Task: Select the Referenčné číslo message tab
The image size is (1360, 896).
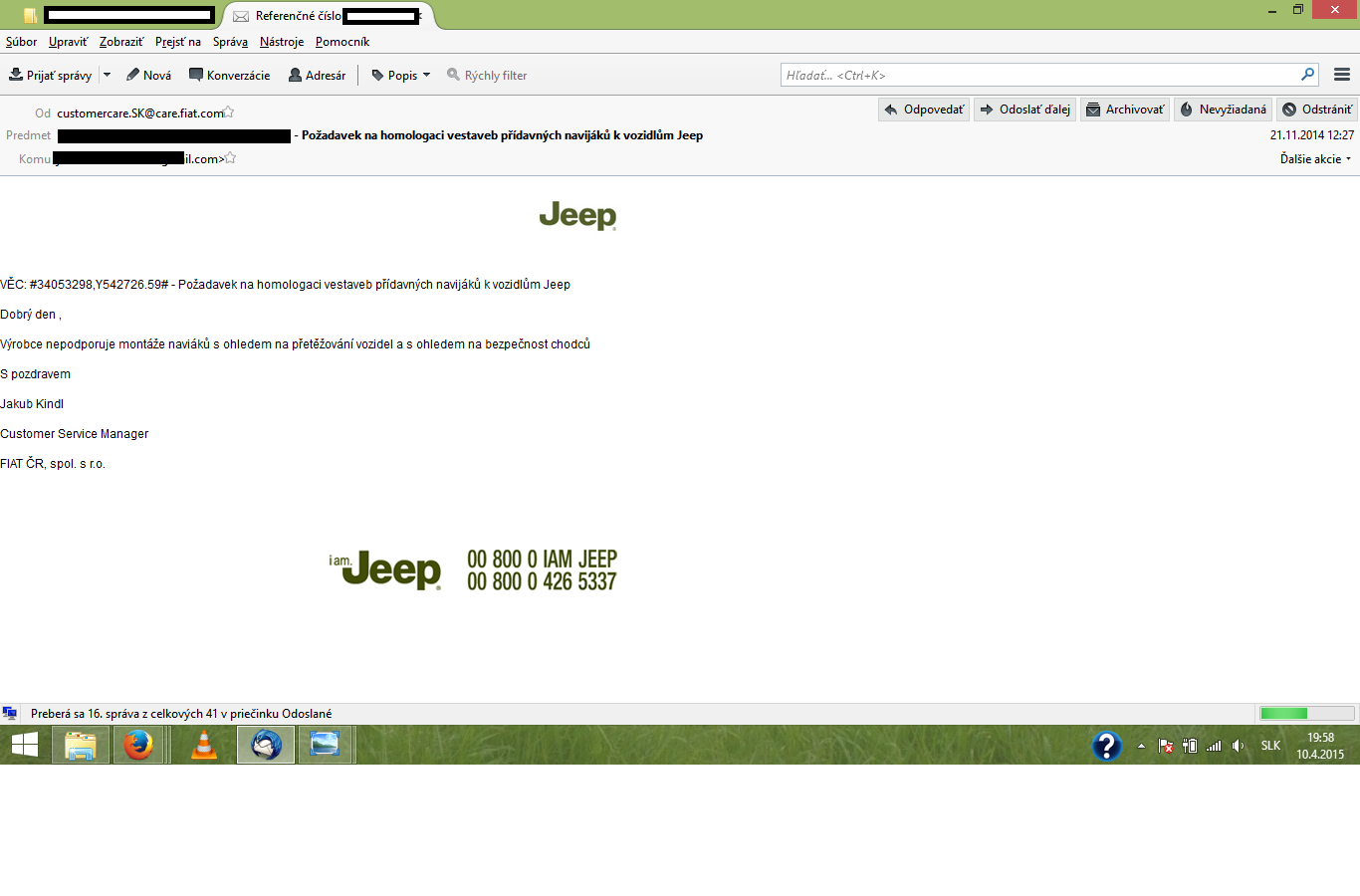Action: point(329,15)
